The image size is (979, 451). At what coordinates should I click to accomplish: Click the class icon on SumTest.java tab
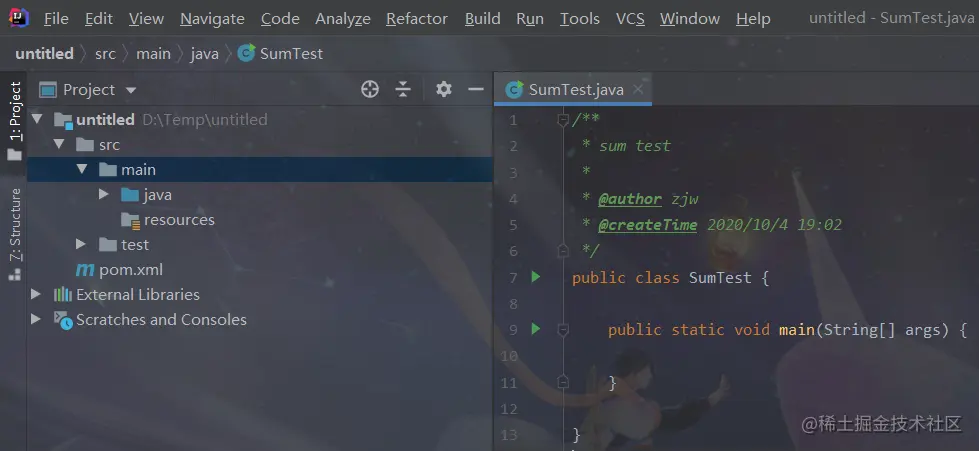(514, 90)
